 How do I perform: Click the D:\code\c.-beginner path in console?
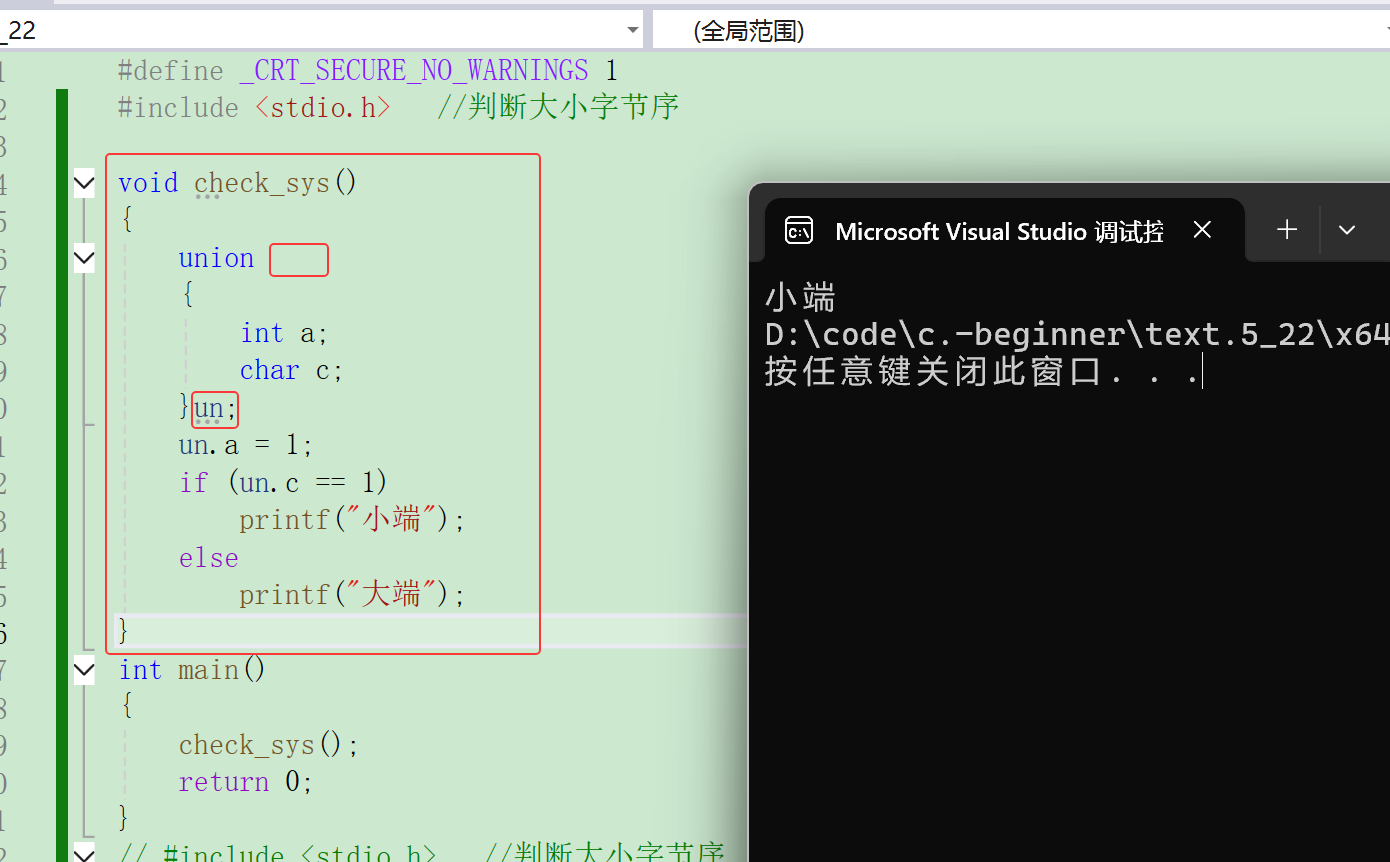tap(1077, 334)
